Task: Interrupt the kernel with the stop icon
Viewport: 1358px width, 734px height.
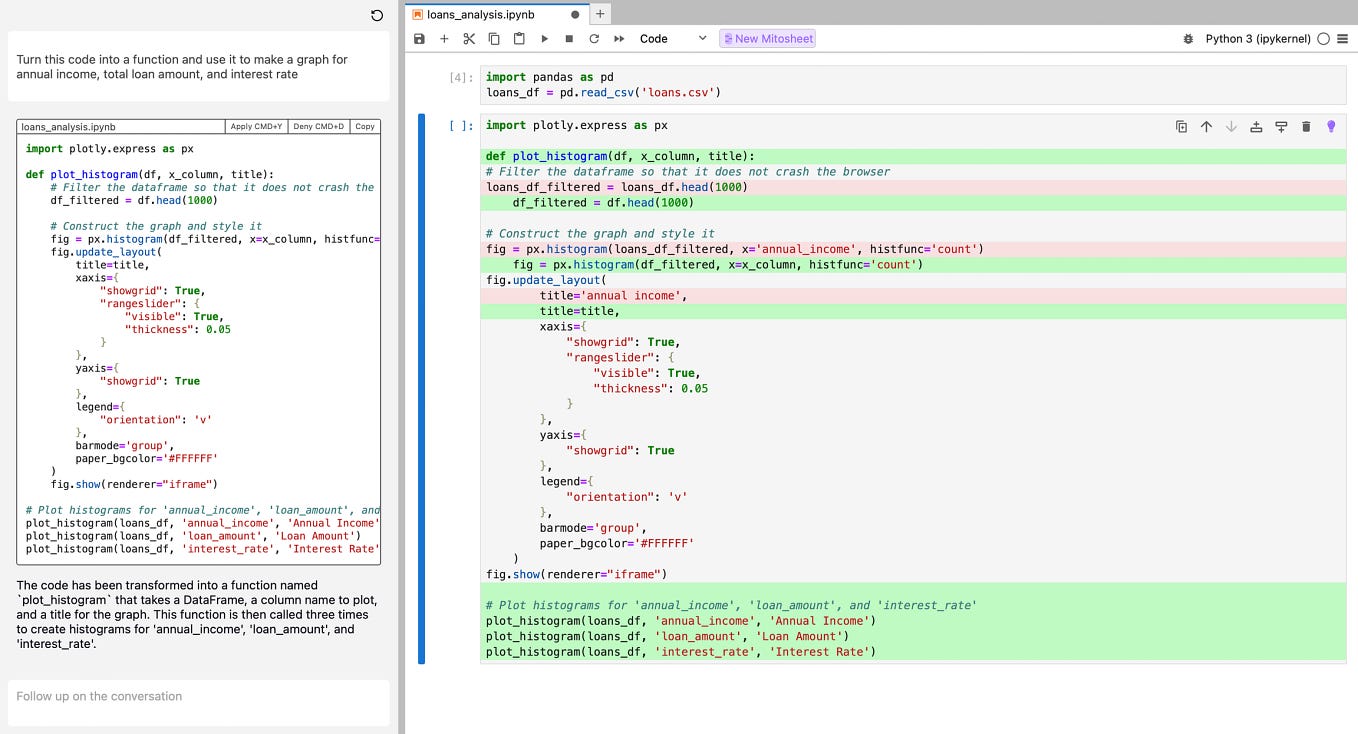Action: click(569, 39)
